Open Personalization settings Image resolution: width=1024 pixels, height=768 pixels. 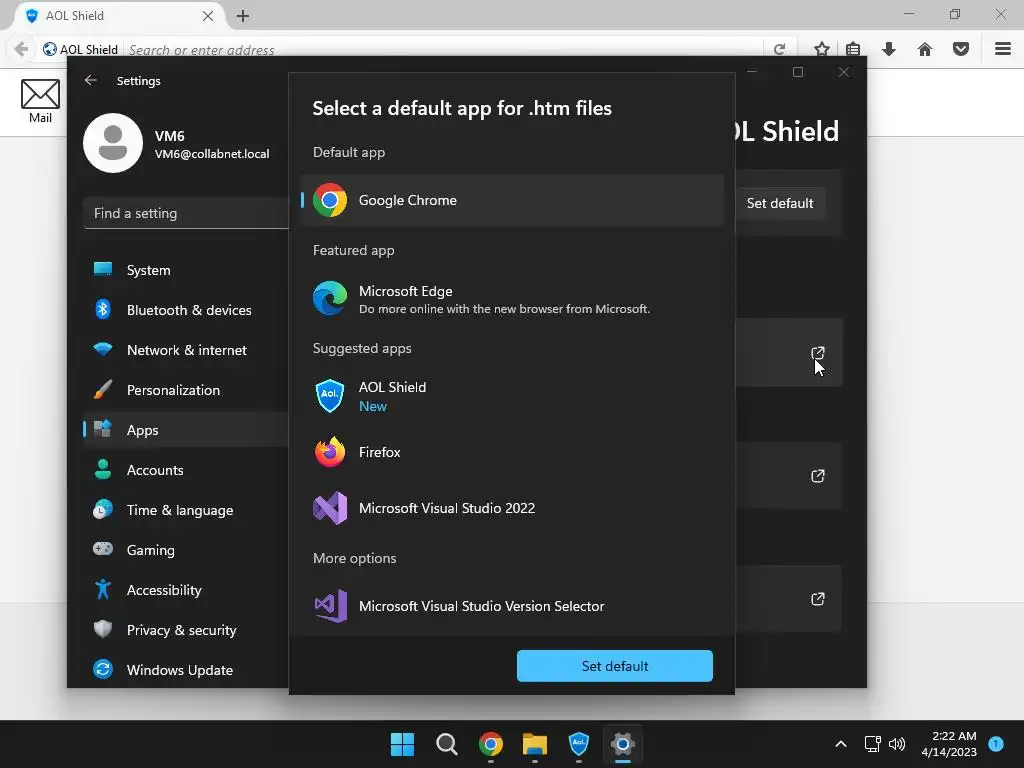(186, 390)
